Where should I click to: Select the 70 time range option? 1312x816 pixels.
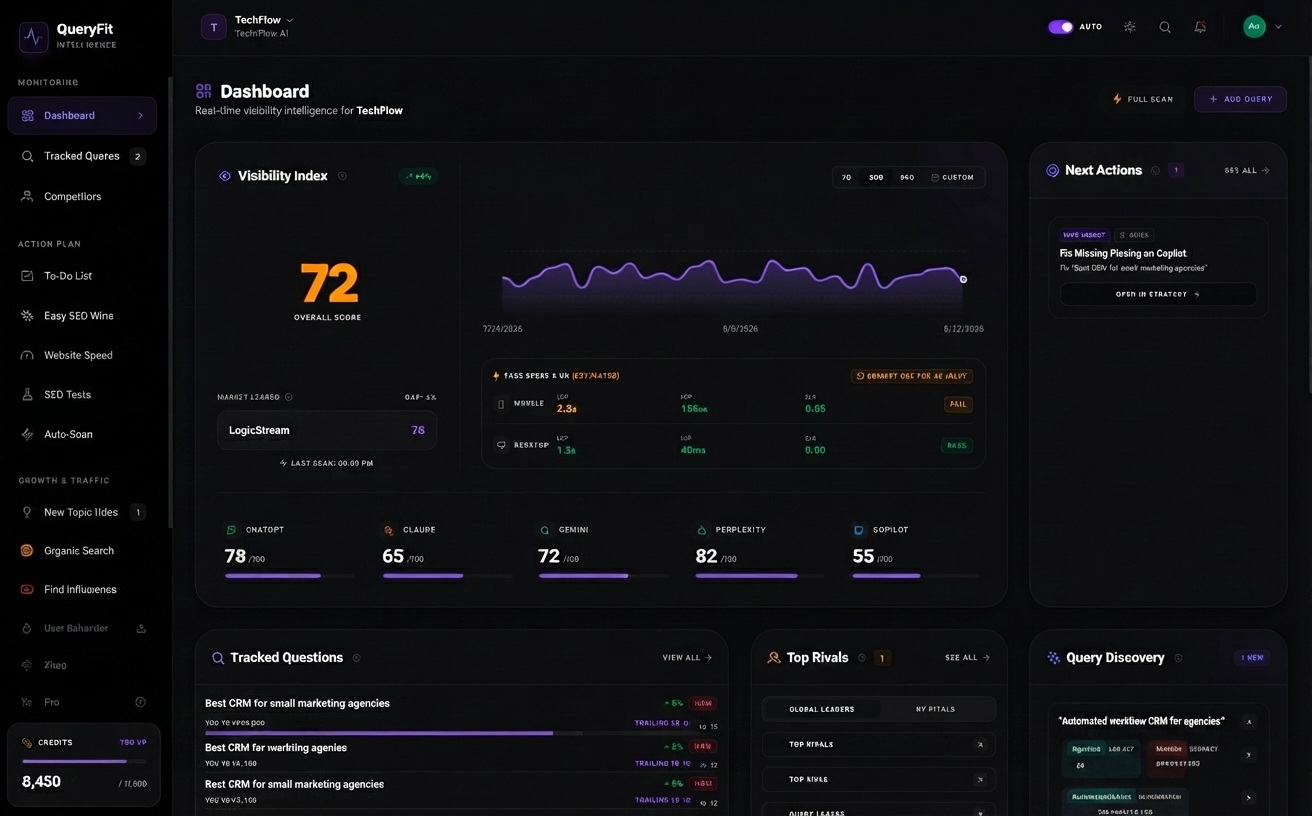click(846, 177)
